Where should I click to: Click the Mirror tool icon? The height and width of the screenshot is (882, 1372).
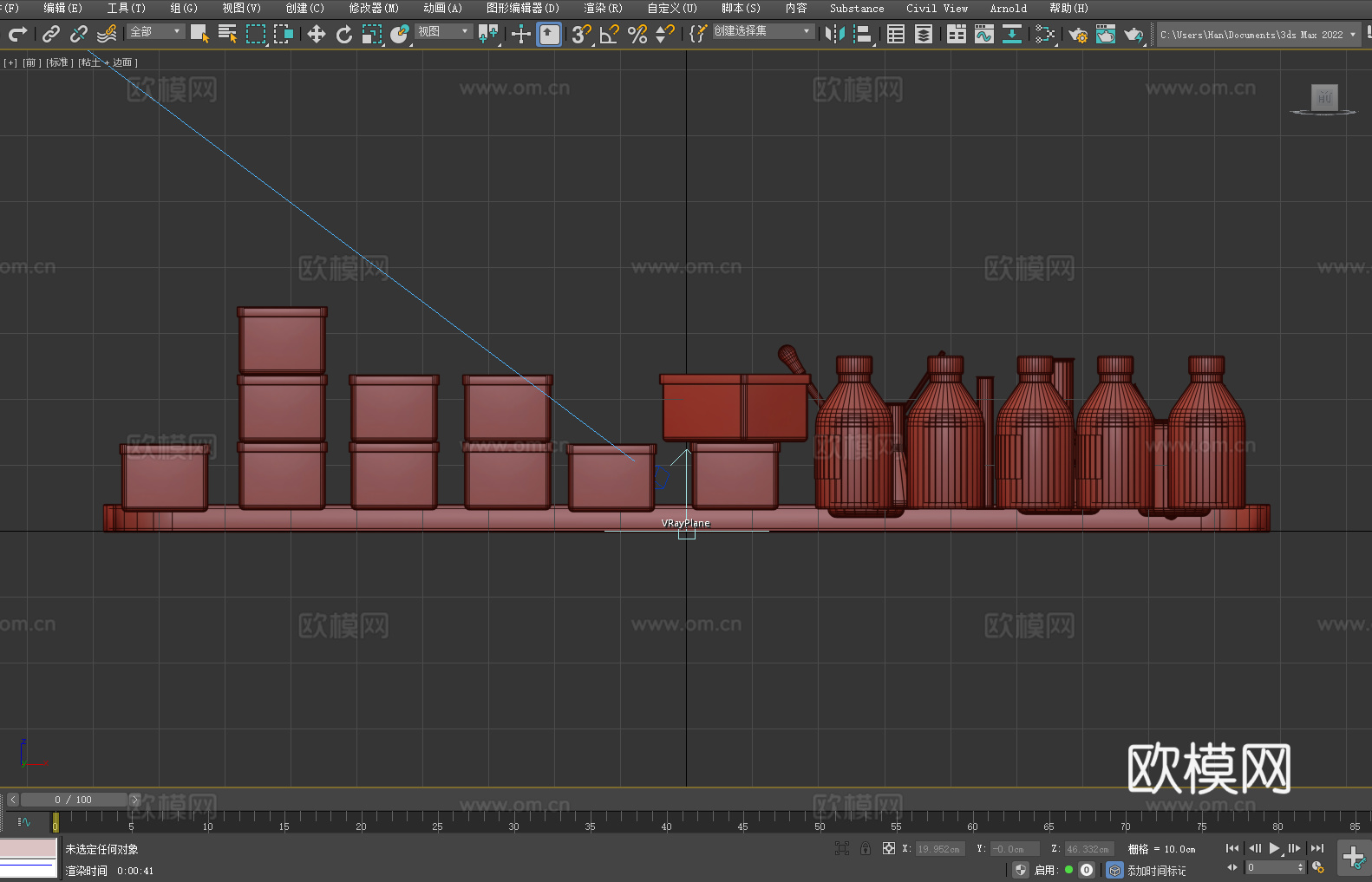click(x=835, y=34)
